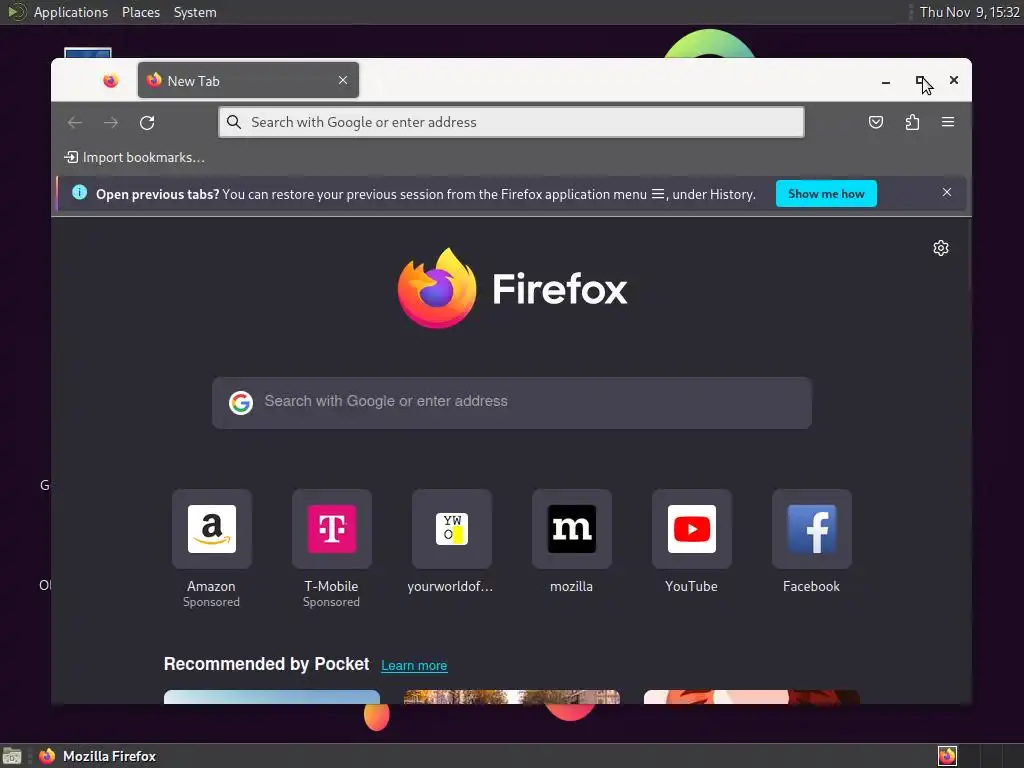1024x768 pixels.
Task: Go forward using the forward arrow
Action: tap(111, 122)
